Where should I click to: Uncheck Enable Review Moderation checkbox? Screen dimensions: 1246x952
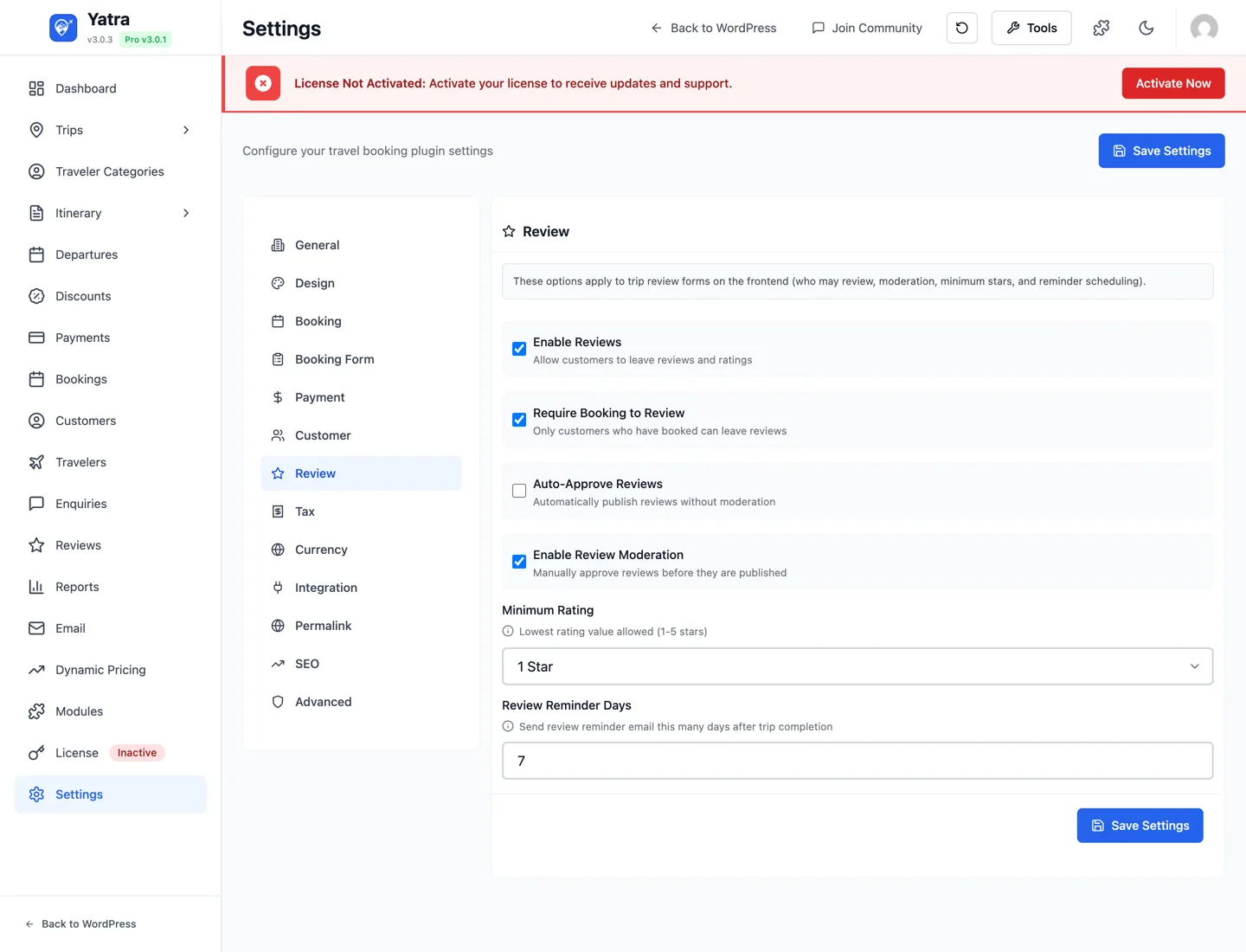519,562
